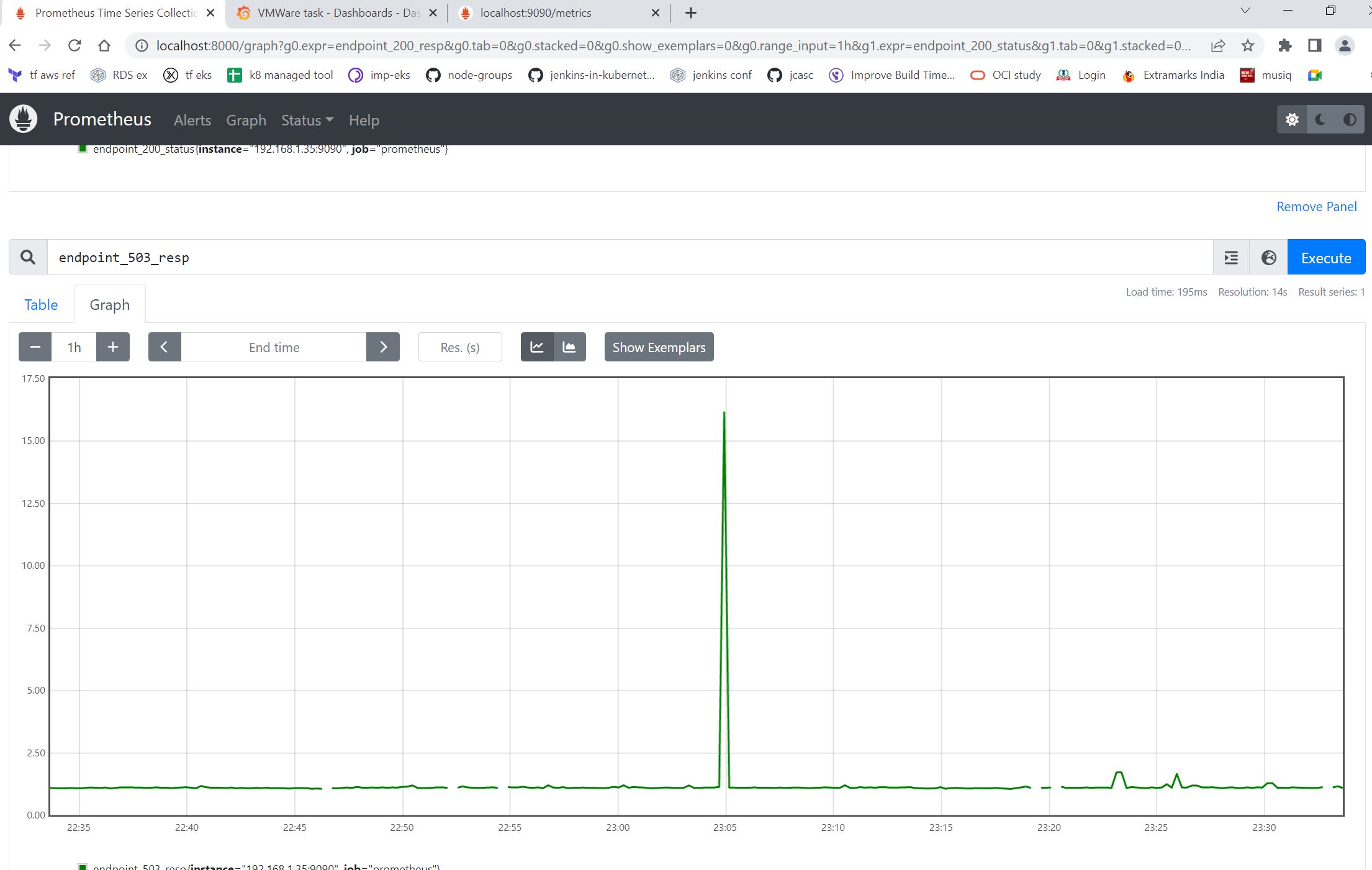
Task: Bookmark this page with star icon
Action: (x=1248, y=45)
